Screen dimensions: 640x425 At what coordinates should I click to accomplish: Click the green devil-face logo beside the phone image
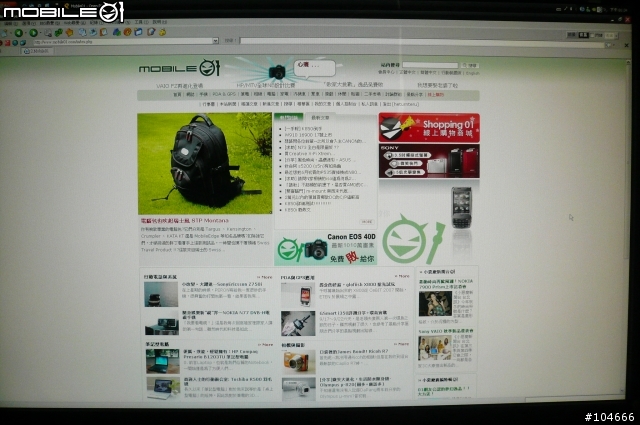tap(413, 240)
